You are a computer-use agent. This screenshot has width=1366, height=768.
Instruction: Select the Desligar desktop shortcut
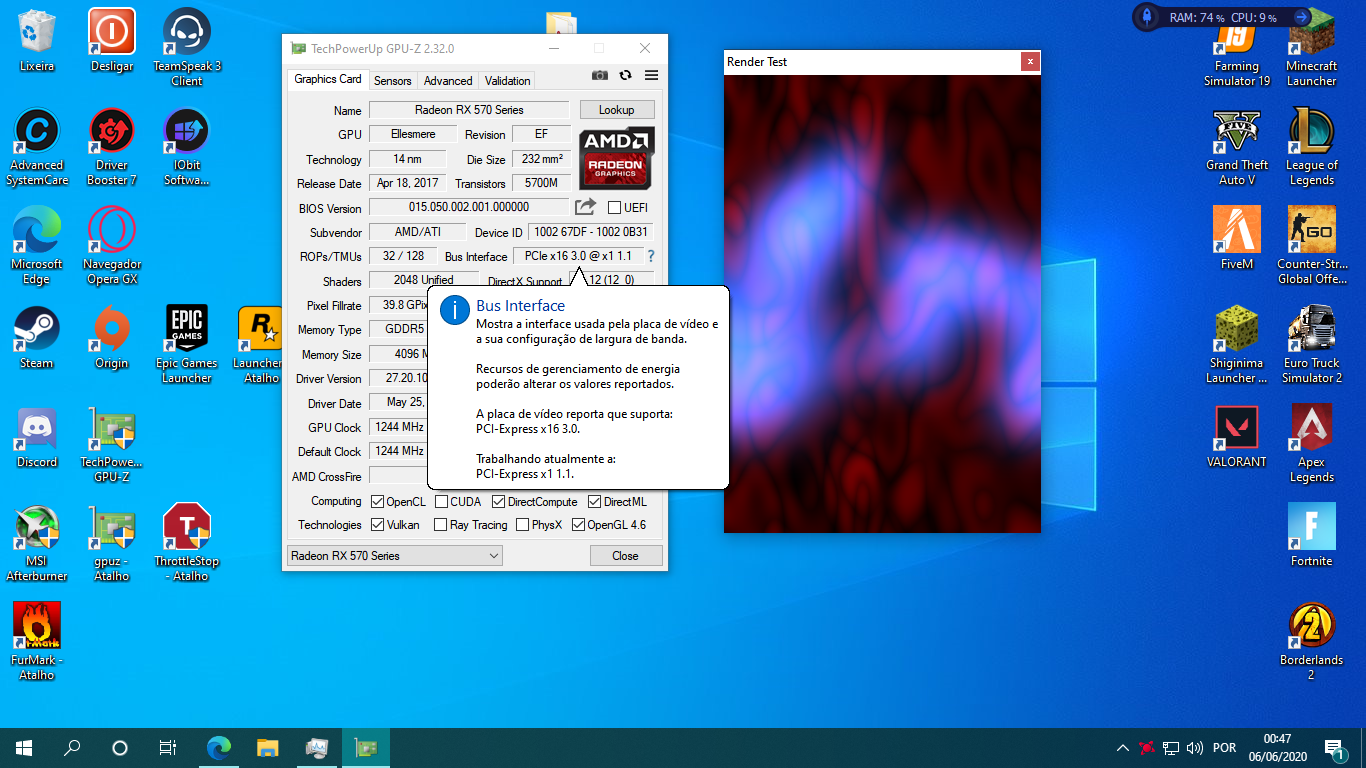coord(112,40)
